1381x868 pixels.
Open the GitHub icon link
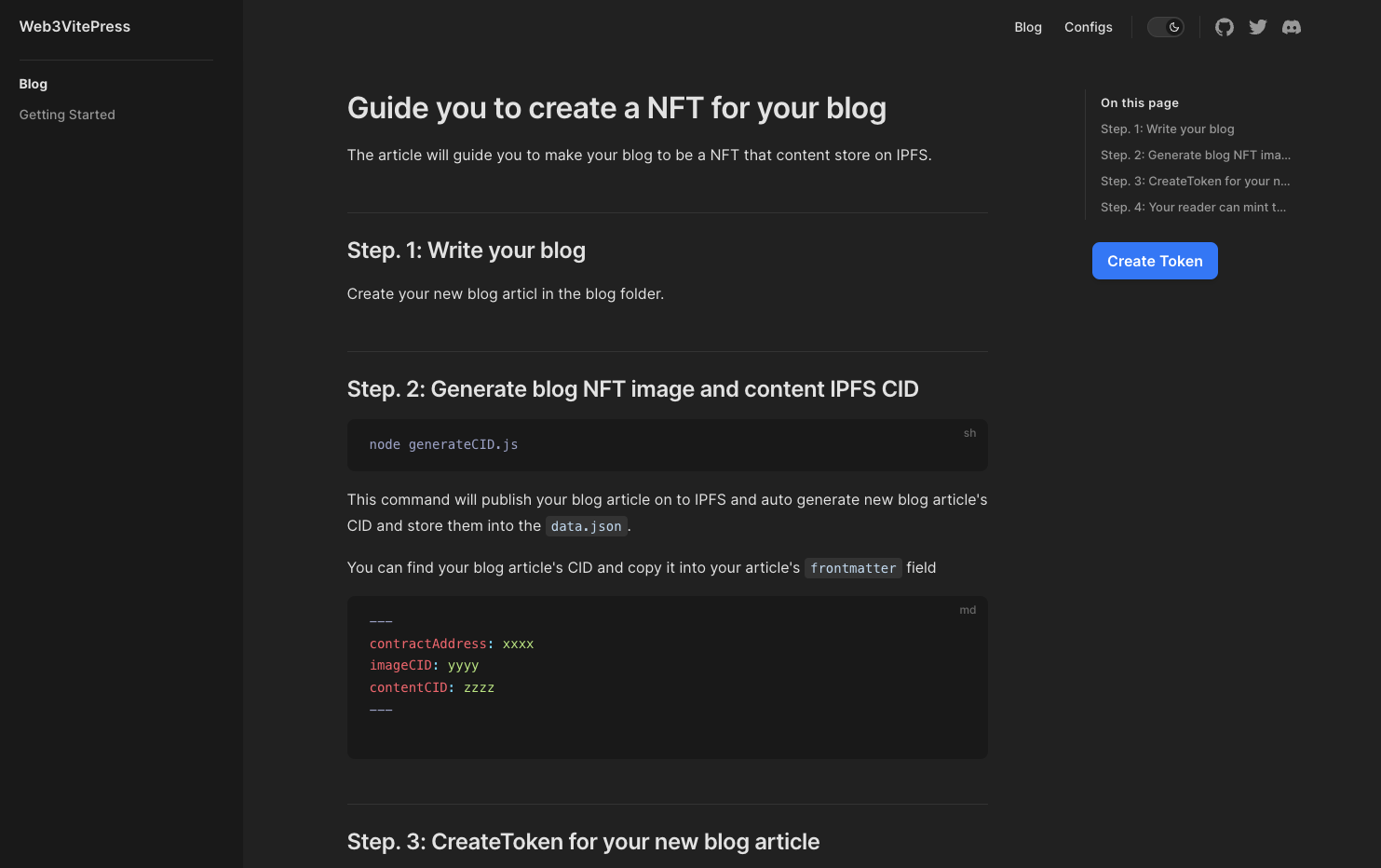pos(1224,27)
